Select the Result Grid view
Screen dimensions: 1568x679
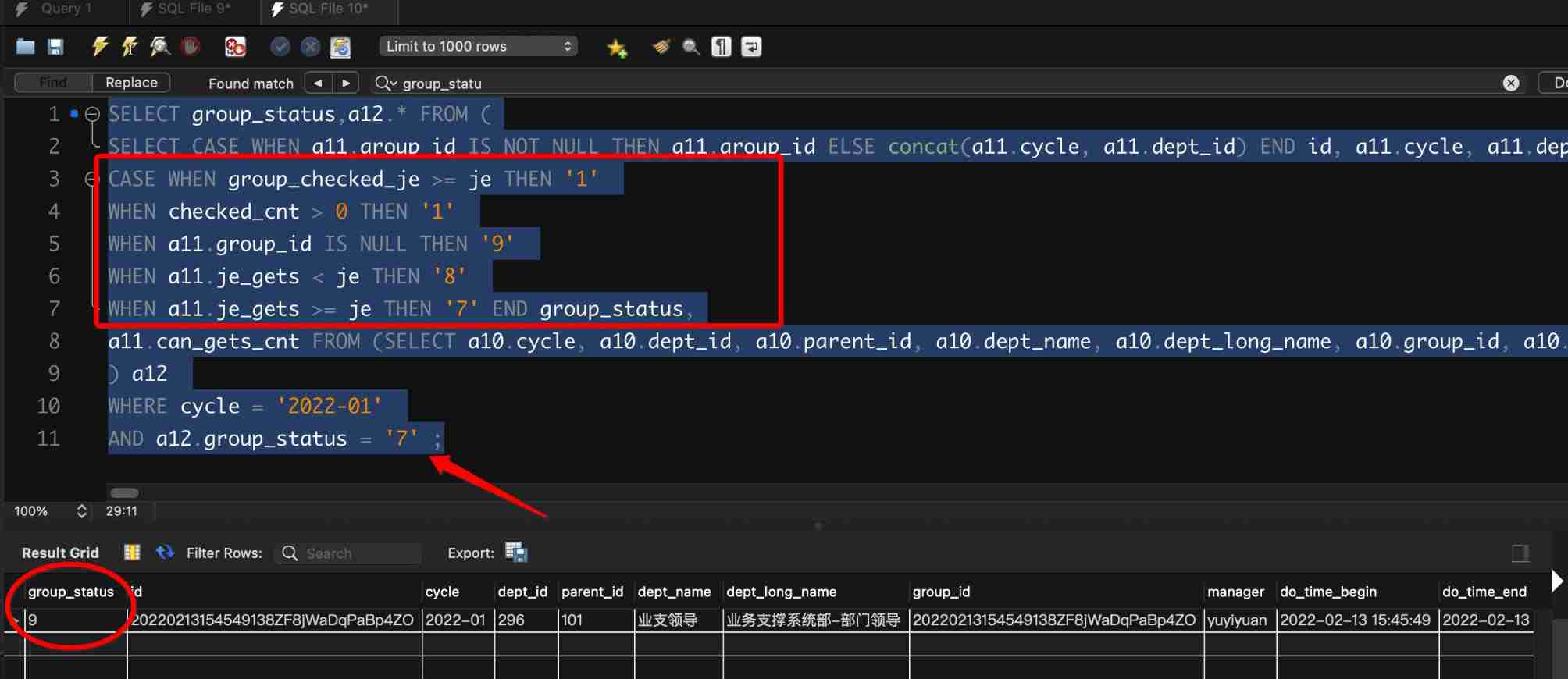coord(60,553)
